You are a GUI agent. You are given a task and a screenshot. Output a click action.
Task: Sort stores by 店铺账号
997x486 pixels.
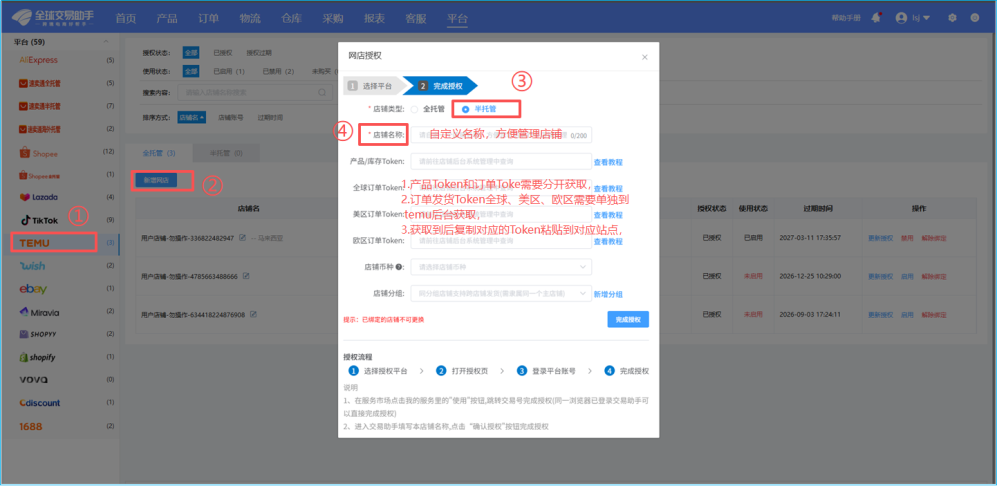click(x=230, y=117)
